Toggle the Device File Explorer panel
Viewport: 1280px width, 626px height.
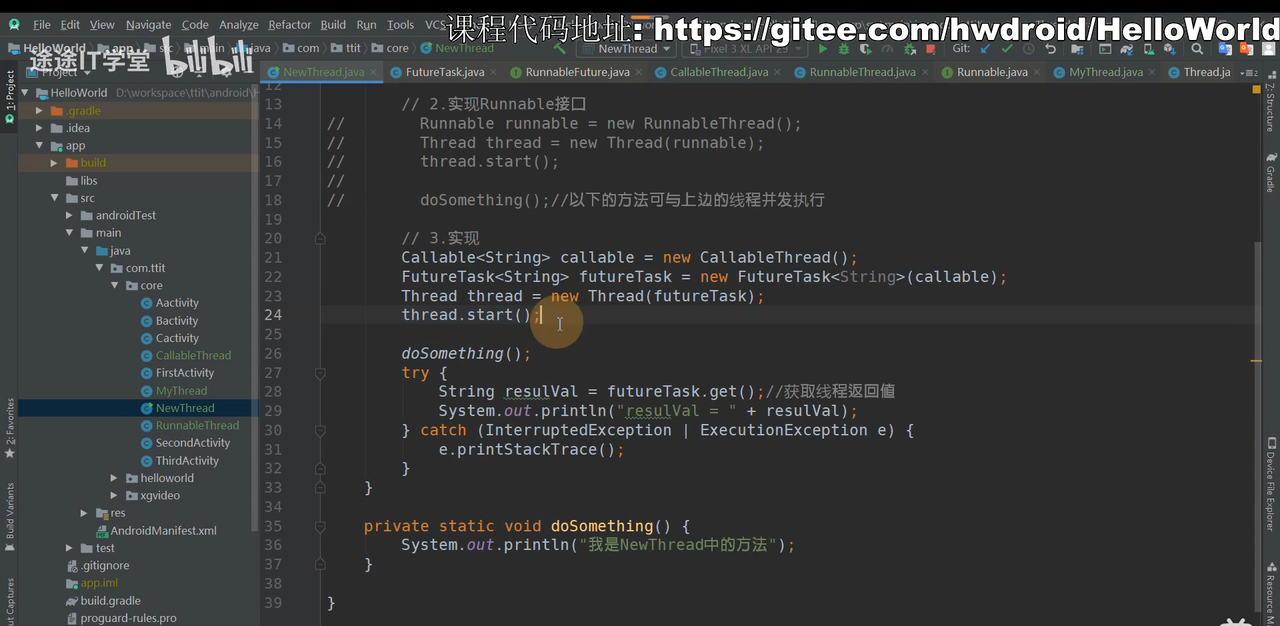(1270, 484)
